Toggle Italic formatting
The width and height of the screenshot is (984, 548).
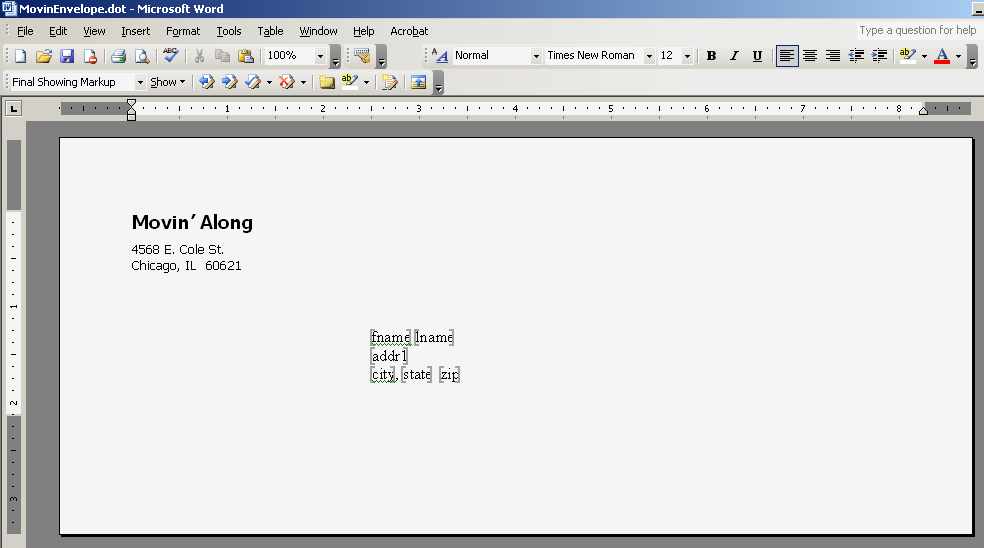pos(734,56)
